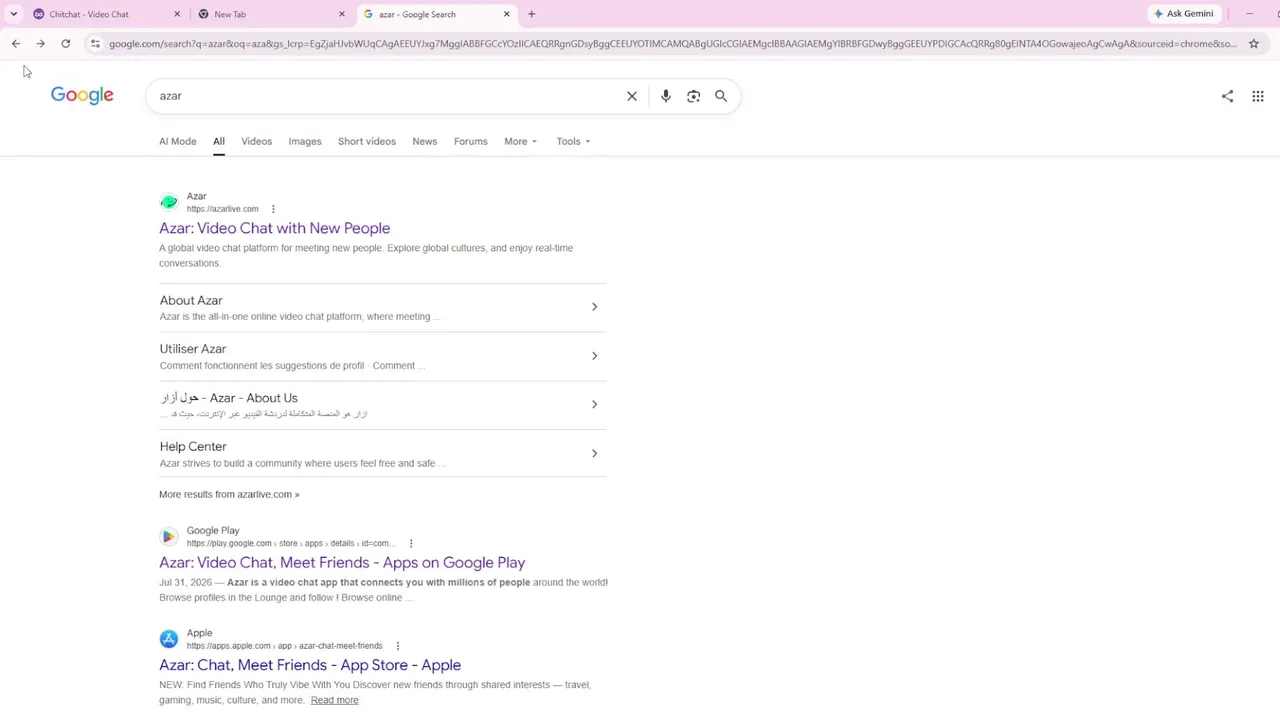1280x720 pixels.
Task: Open Azar: Video Chat with New People
Action: (x=274, y=228)
